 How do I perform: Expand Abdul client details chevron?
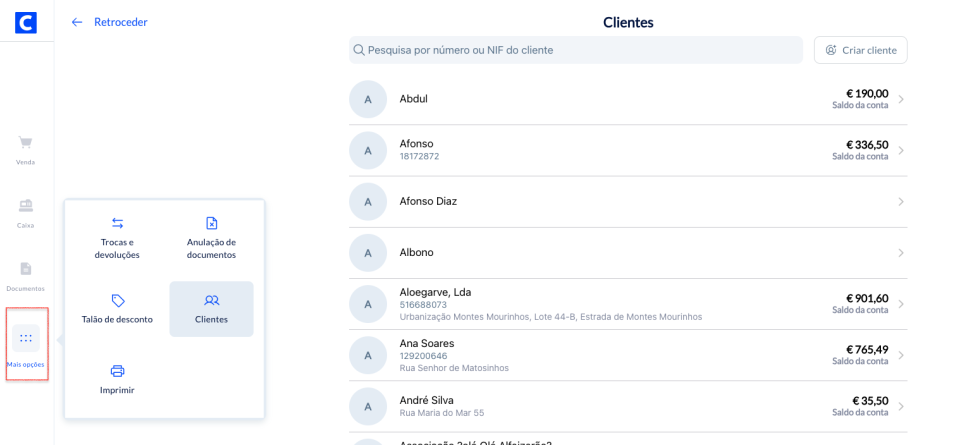(x=900, y=99)
